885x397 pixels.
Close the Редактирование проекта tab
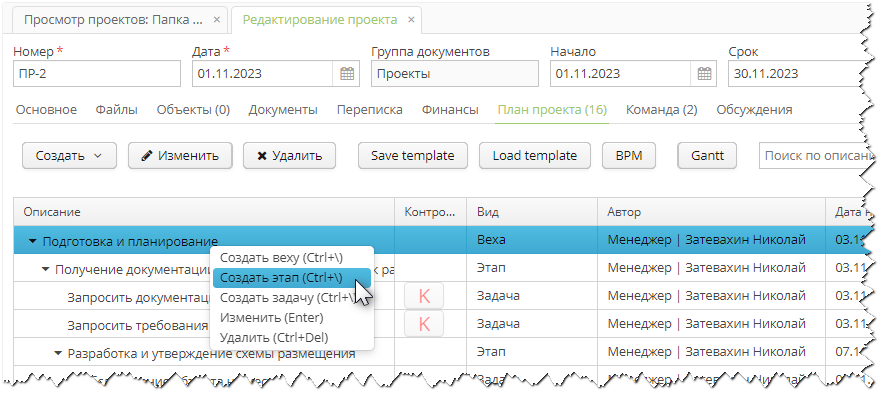411,20
